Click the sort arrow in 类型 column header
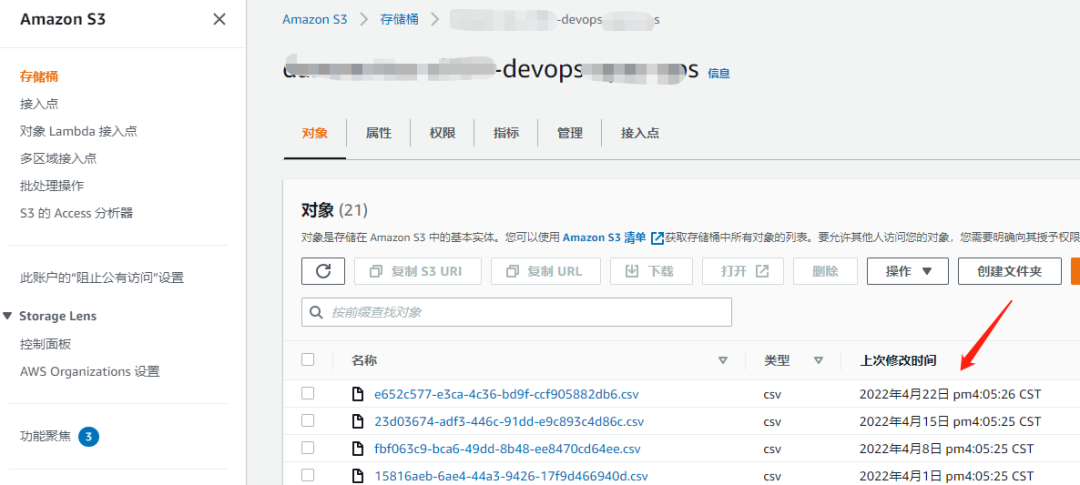 point(818,360)
